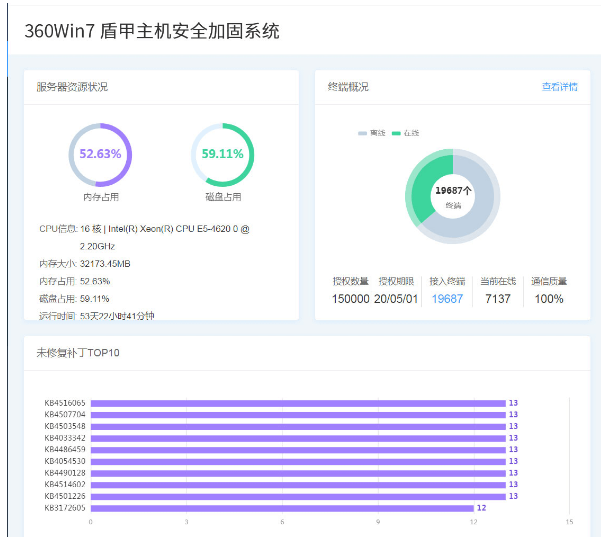
Task: Click the 终端概况 panel title
Action: point(348,87)
